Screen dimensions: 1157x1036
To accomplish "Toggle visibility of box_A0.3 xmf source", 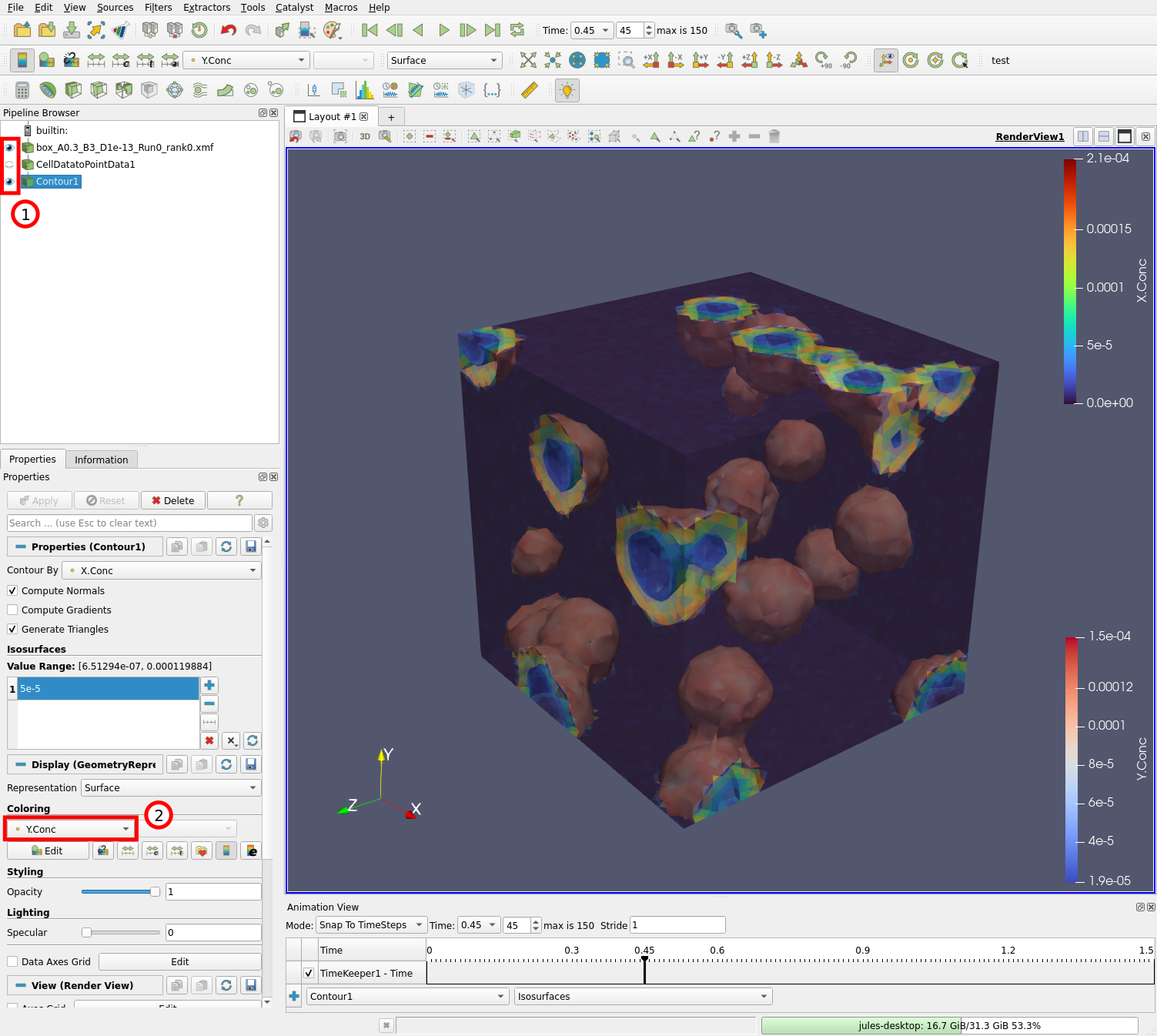I will [x=9, y=147].
